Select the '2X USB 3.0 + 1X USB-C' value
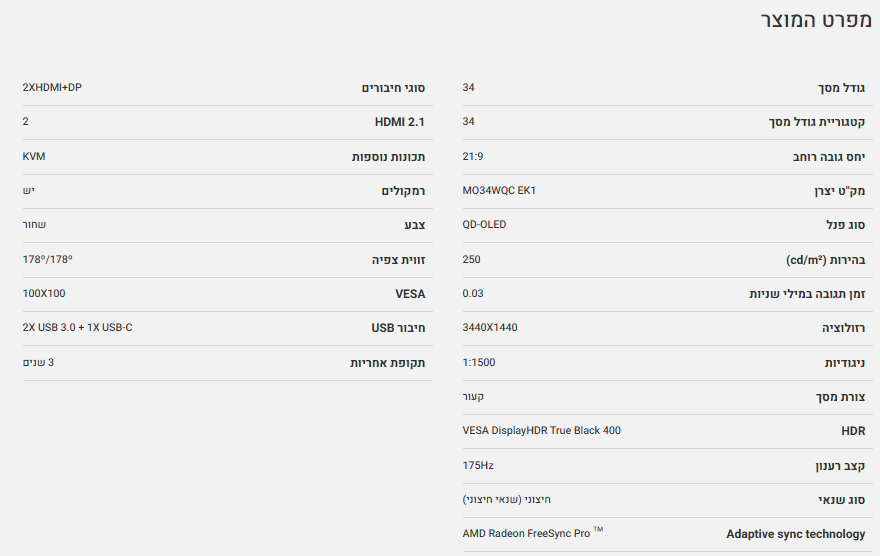Viewport: 880px width, 556px height. pyautogui.click(x=77, y=328)
